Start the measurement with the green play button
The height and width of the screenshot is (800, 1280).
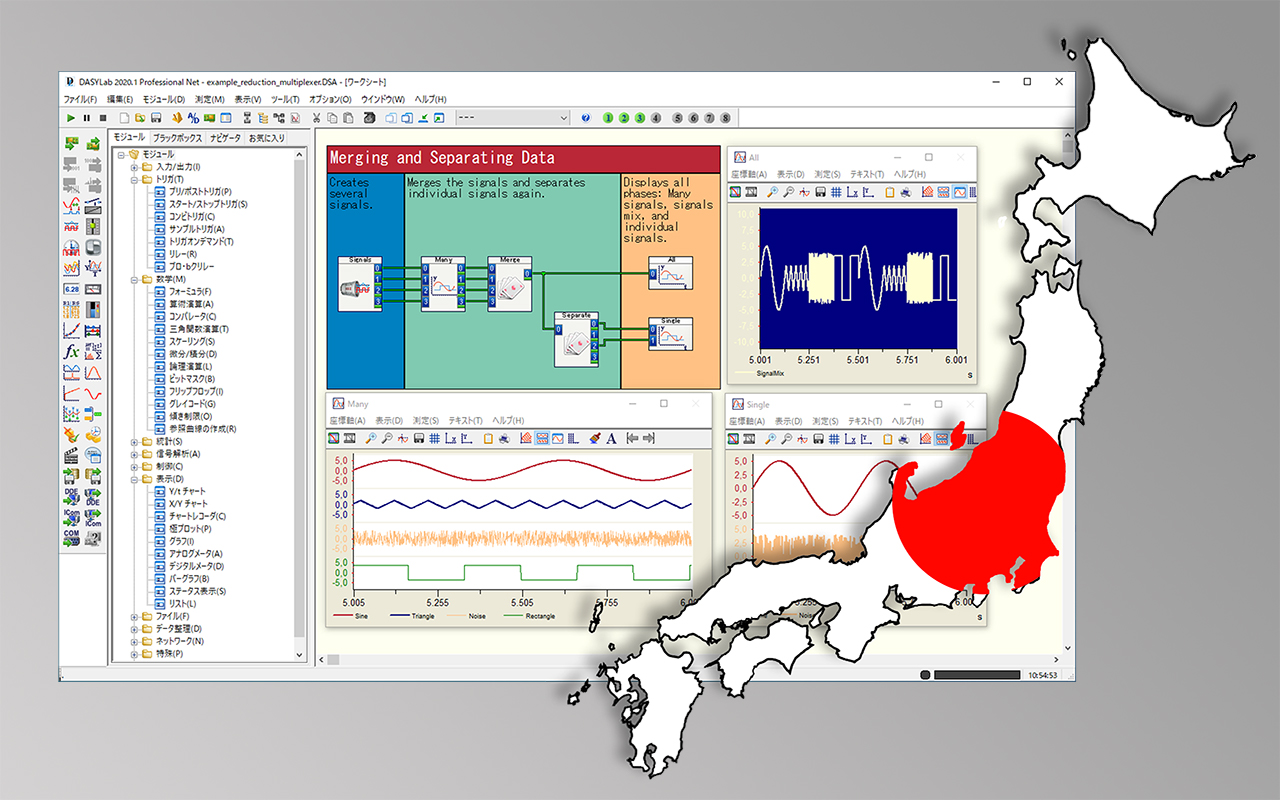(x=71, y=118)
